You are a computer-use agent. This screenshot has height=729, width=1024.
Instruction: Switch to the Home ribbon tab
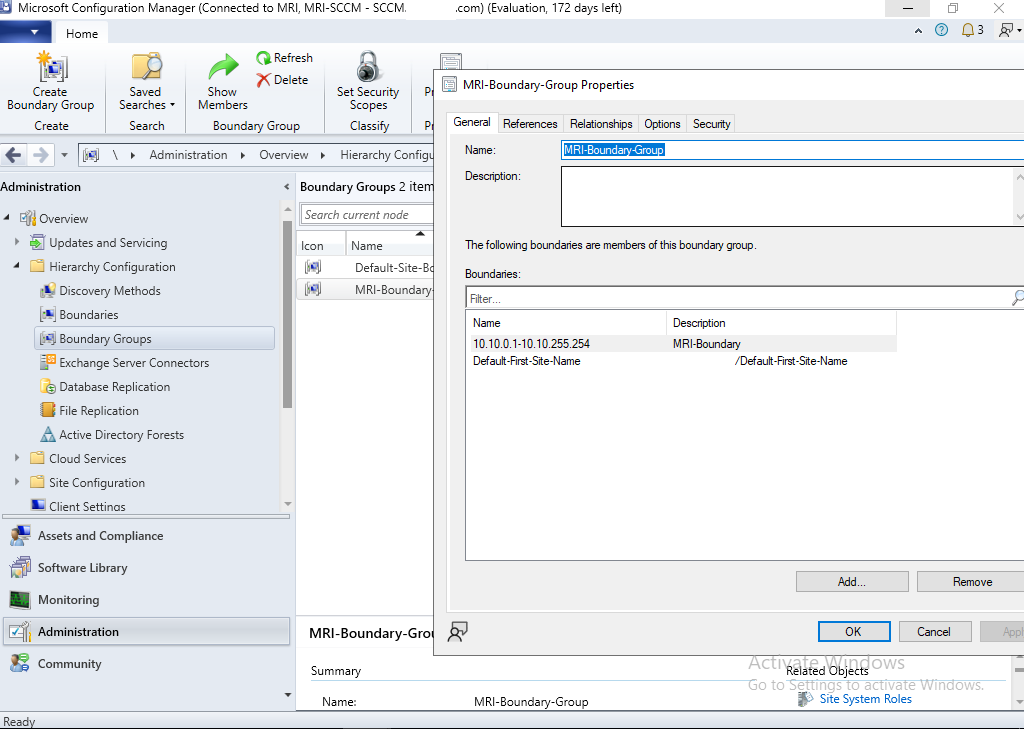(x=82, y=33)
